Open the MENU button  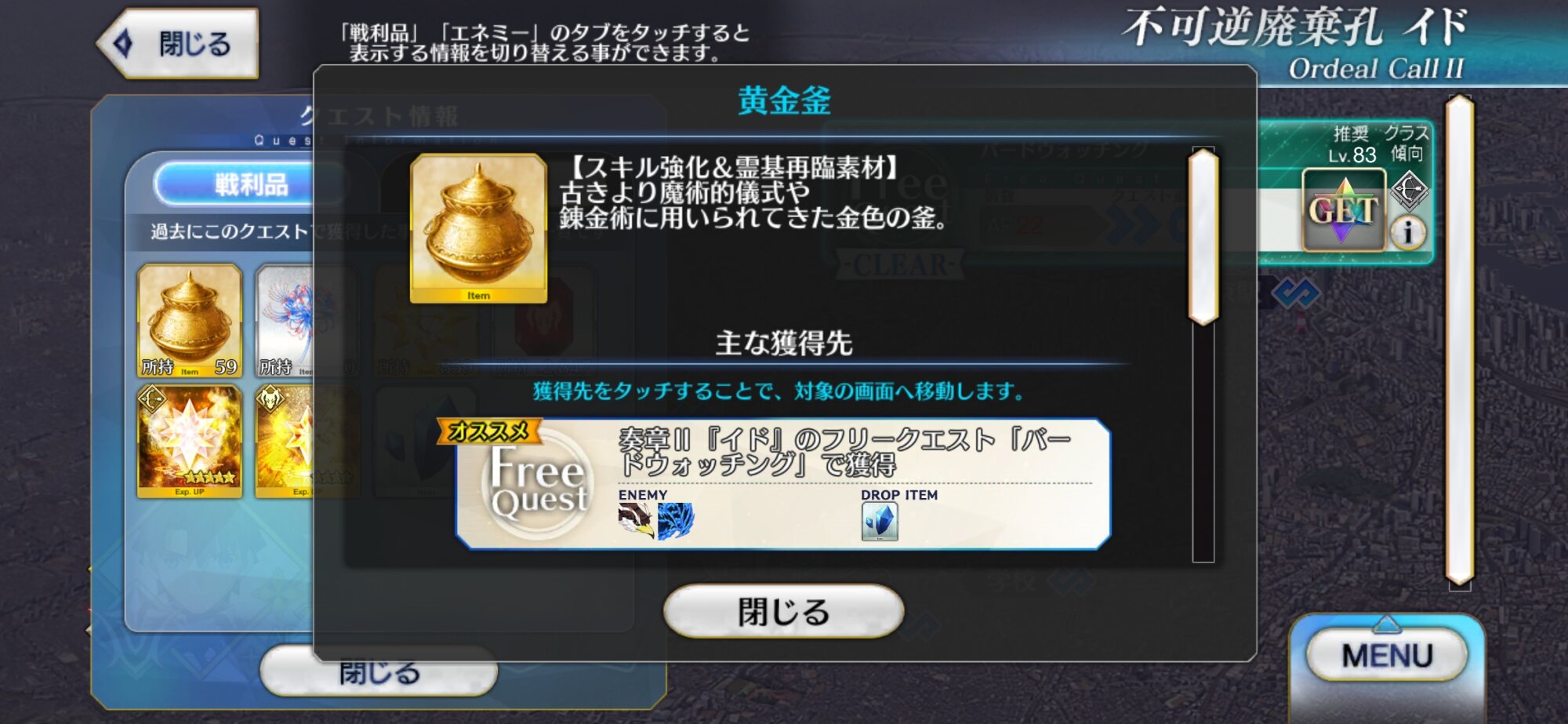tap(1387, 655)
